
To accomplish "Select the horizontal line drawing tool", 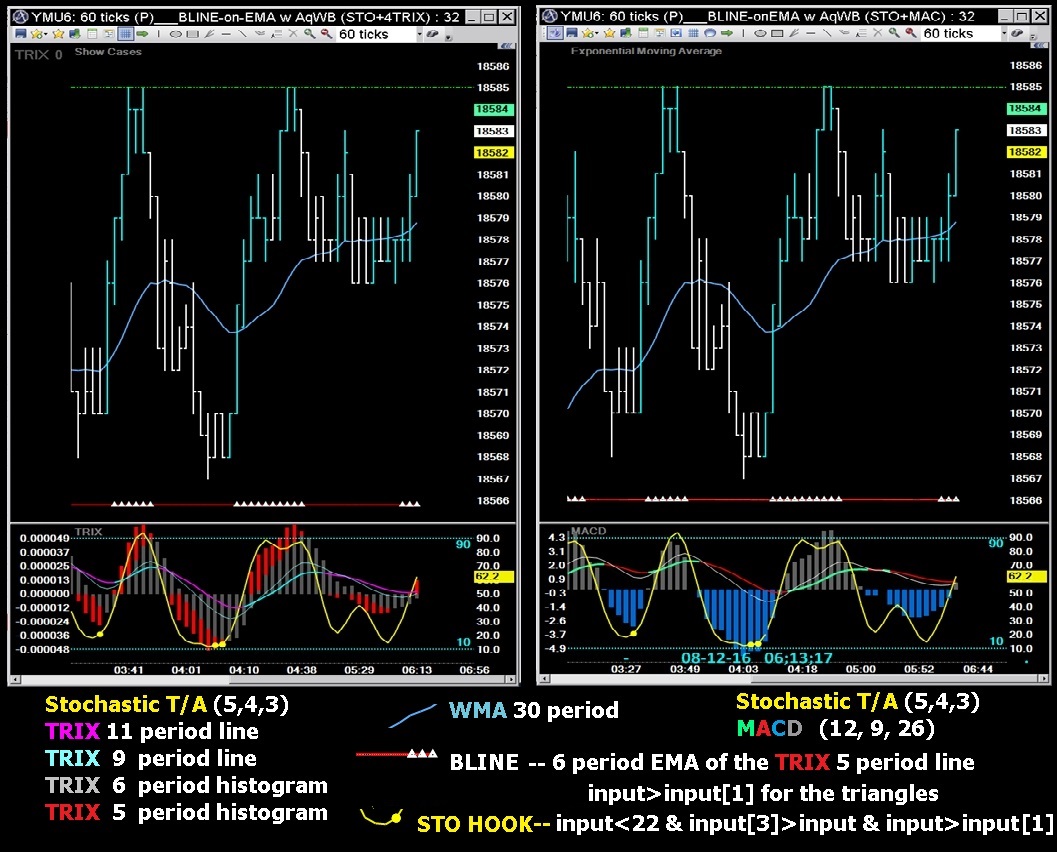I will point(226,33).
